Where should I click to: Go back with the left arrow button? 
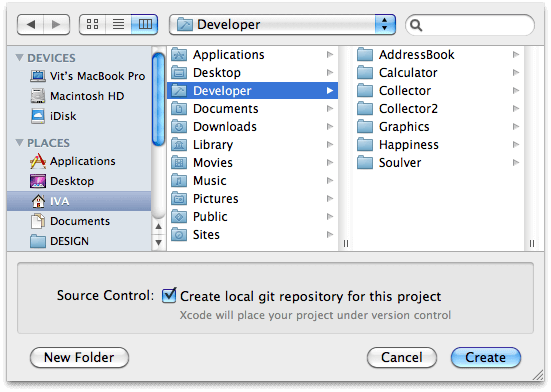tap(31, 24)
